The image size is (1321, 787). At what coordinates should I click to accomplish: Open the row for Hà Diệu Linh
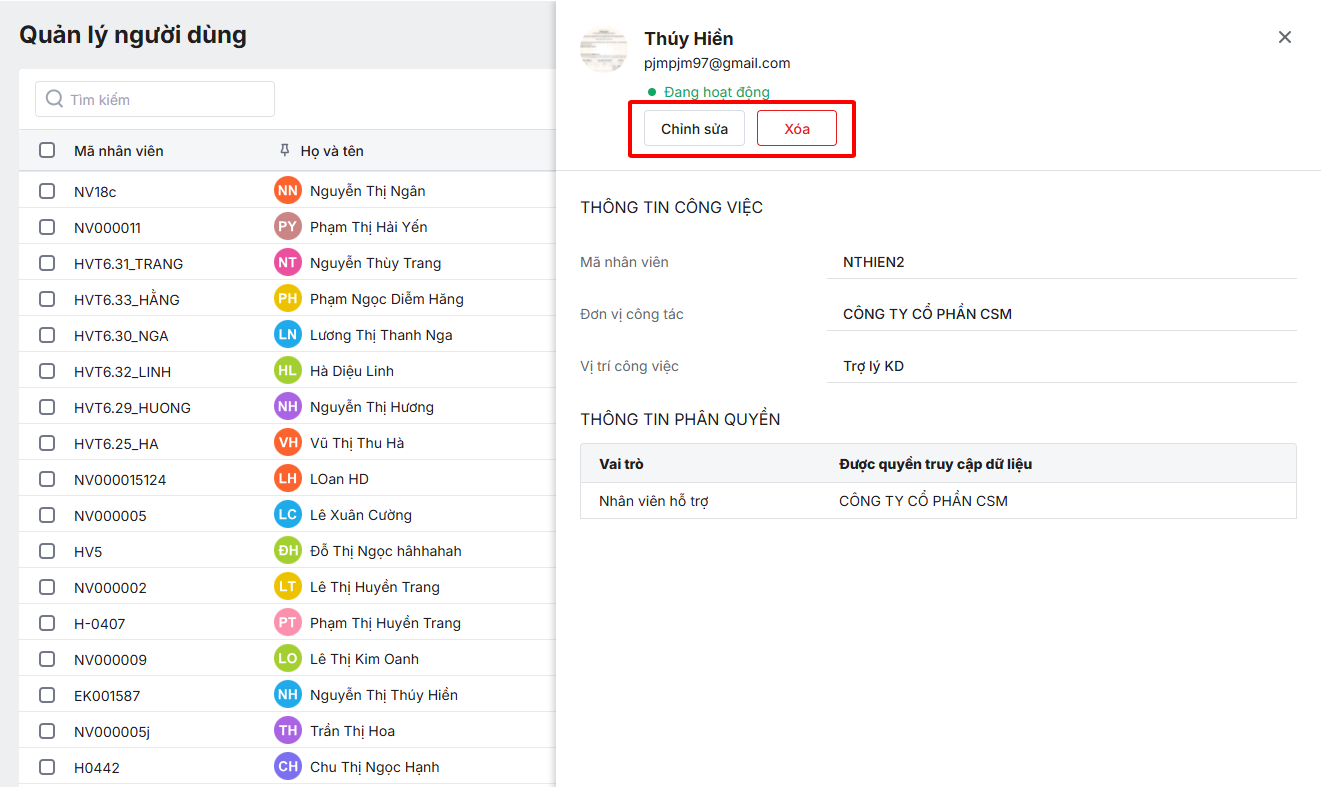pos(287,371)
